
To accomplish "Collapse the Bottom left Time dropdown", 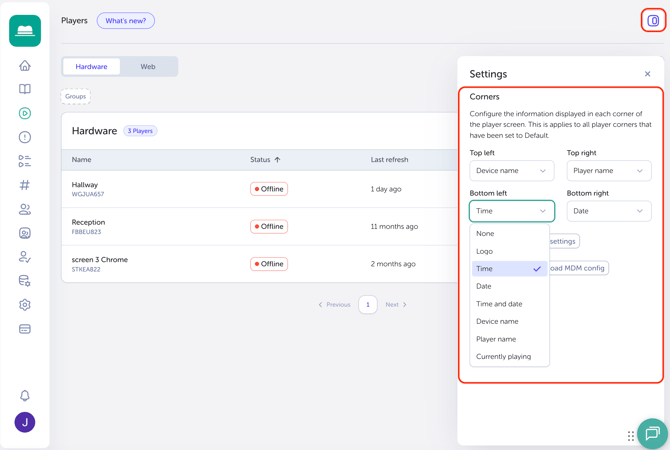I will coord(512,211).
